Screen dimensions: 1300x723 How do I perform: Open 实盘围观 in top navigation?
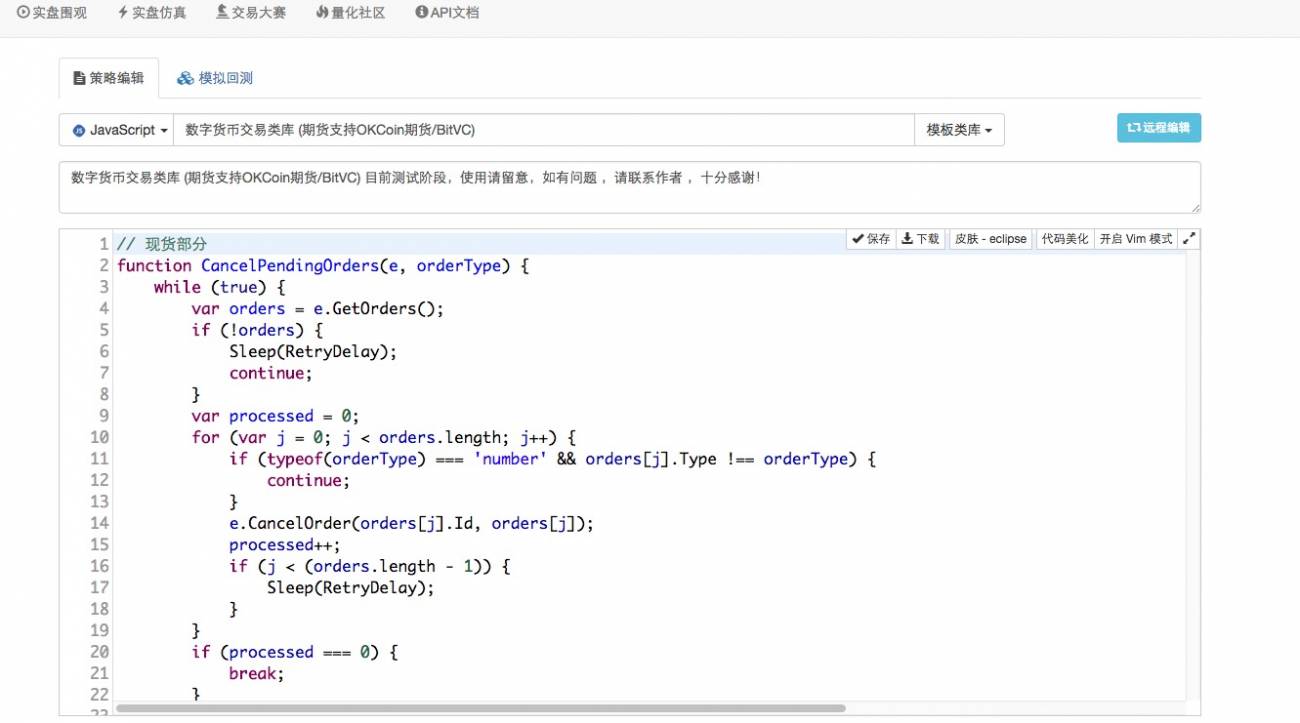click(52, 13)
